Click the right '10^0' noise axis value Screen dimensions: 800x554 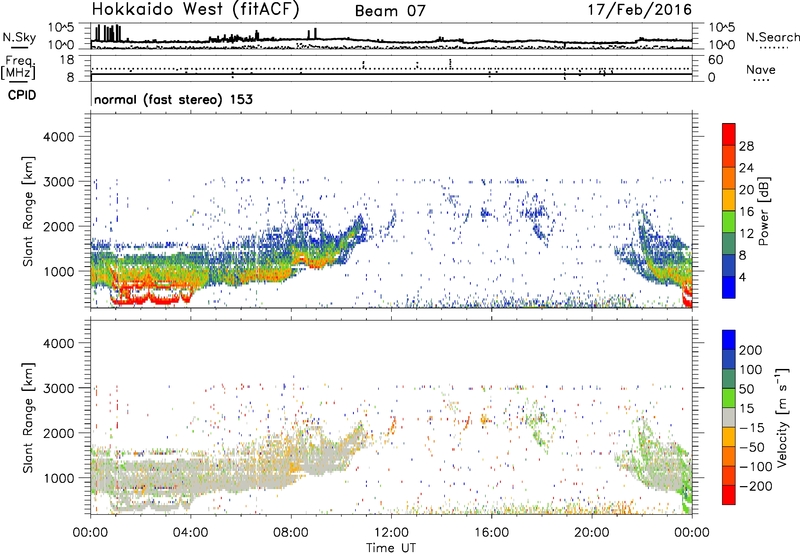coord(722,45)
